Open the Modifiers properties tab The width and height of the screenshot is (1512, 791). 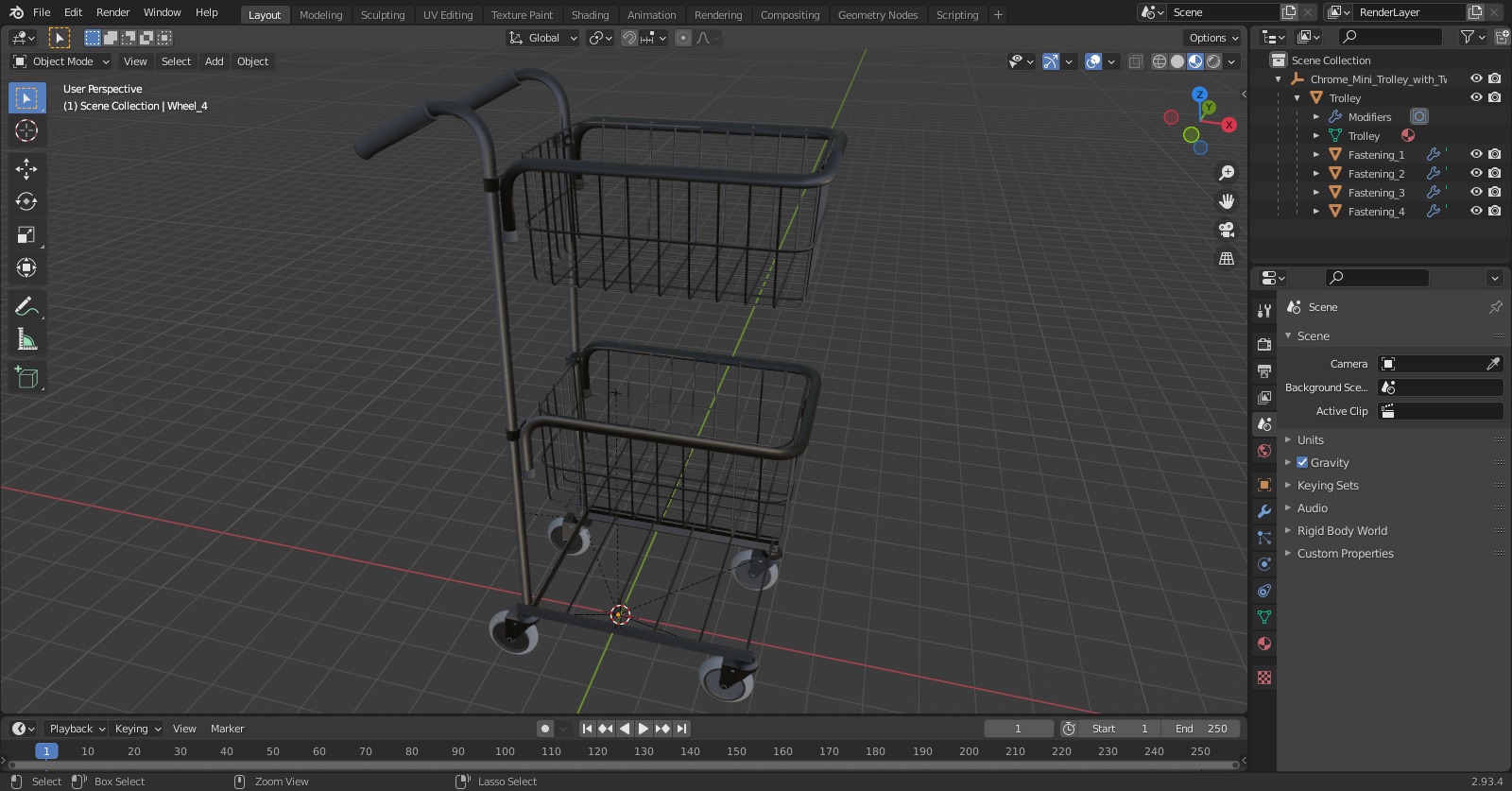coord(1264,511)
